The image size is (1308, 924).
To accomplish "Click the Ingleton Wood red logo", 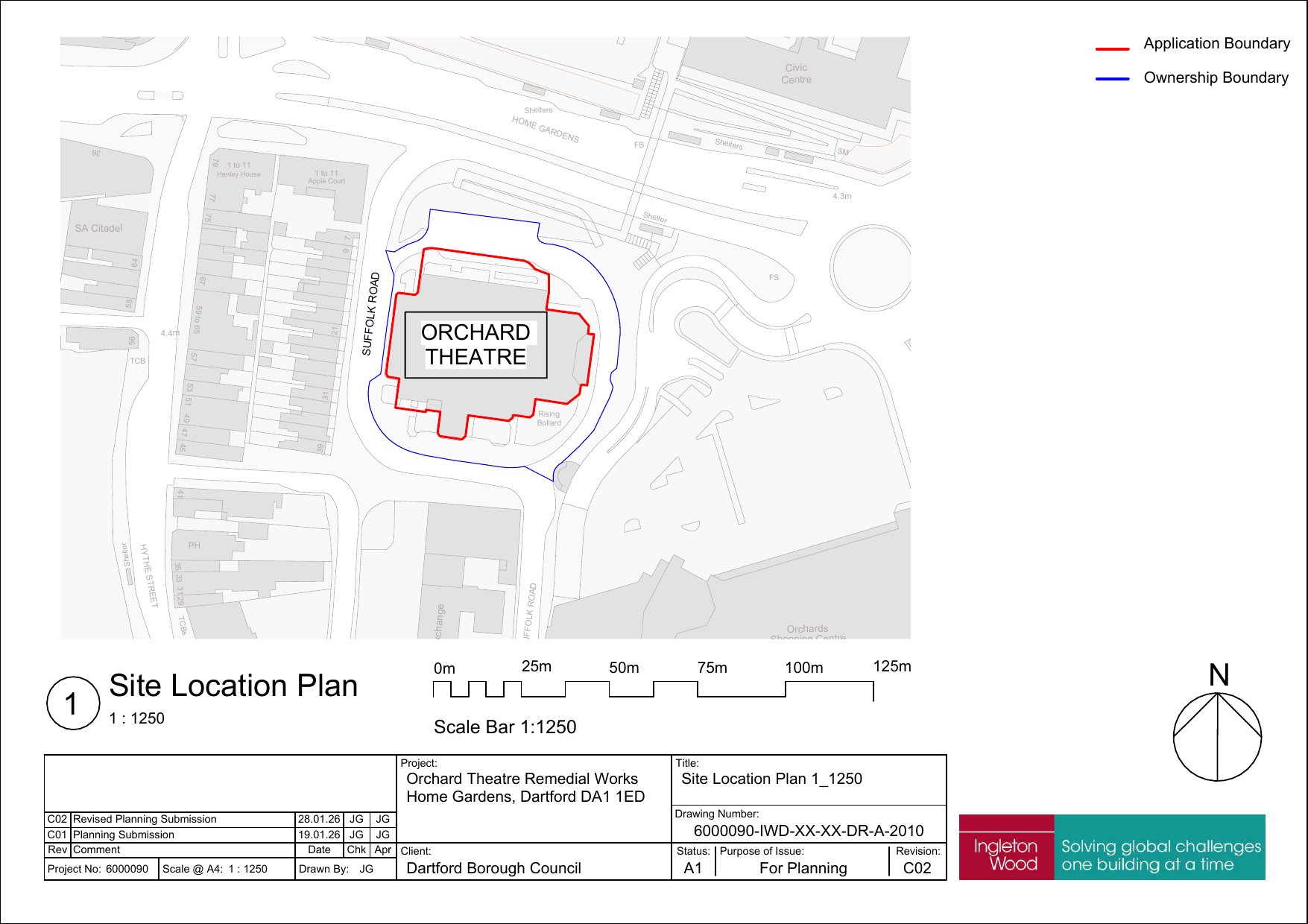I will point(1005,848).
